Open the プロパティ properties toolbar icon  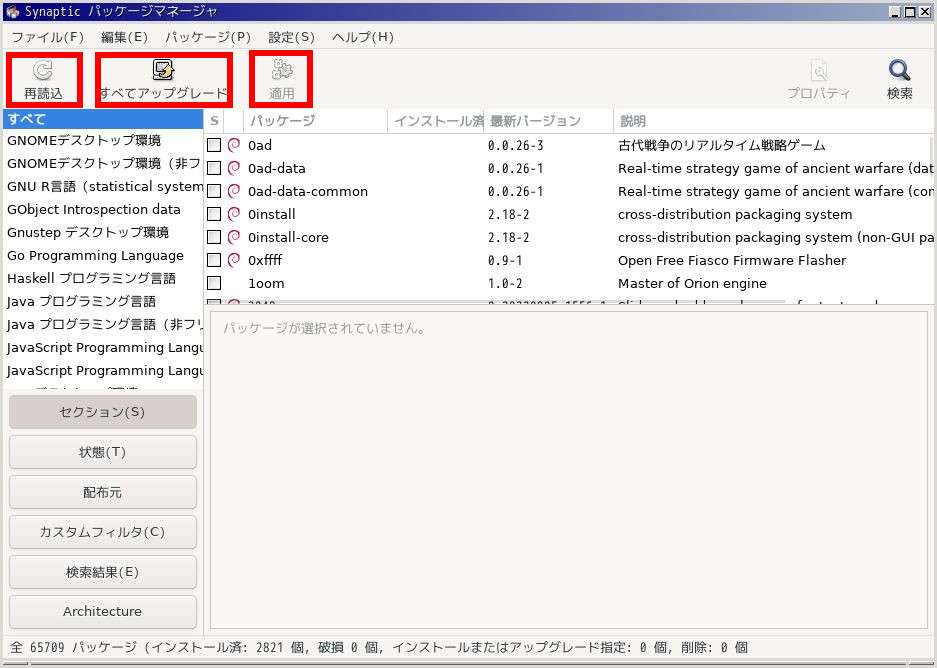tap(819, 71)
